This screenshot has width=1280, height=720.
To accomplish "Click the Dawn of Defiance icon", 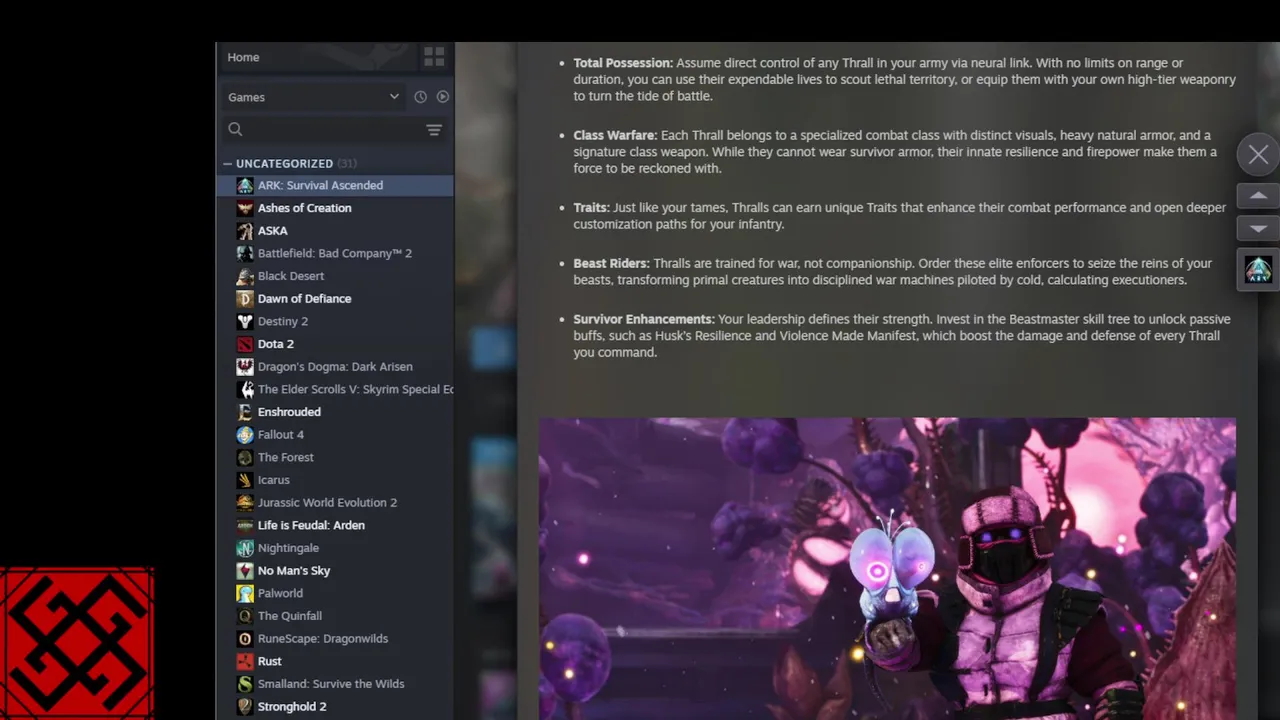I will click(x=245, y=299).
